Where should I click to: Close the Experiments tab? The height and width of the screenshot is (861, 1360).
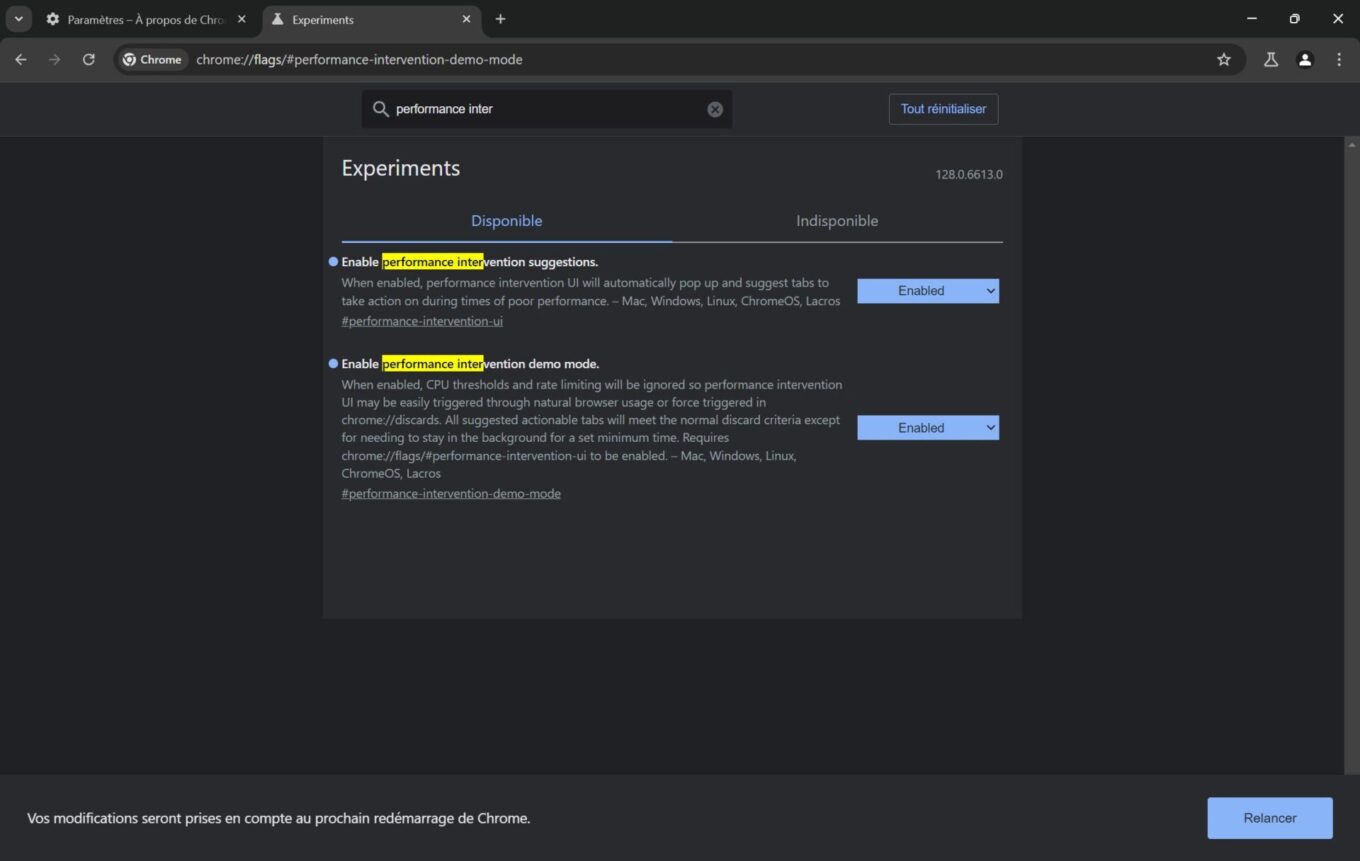[x=466, y=19]
